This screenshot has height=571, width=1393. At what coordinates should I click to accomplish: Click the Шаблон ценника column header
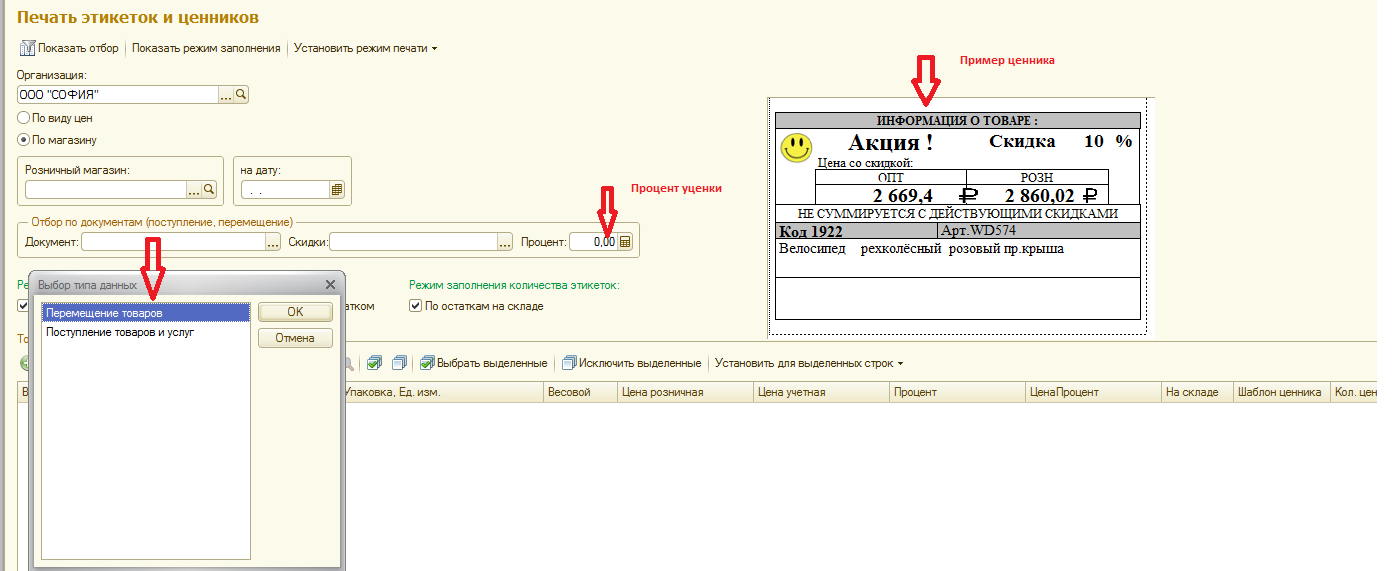1282,392
